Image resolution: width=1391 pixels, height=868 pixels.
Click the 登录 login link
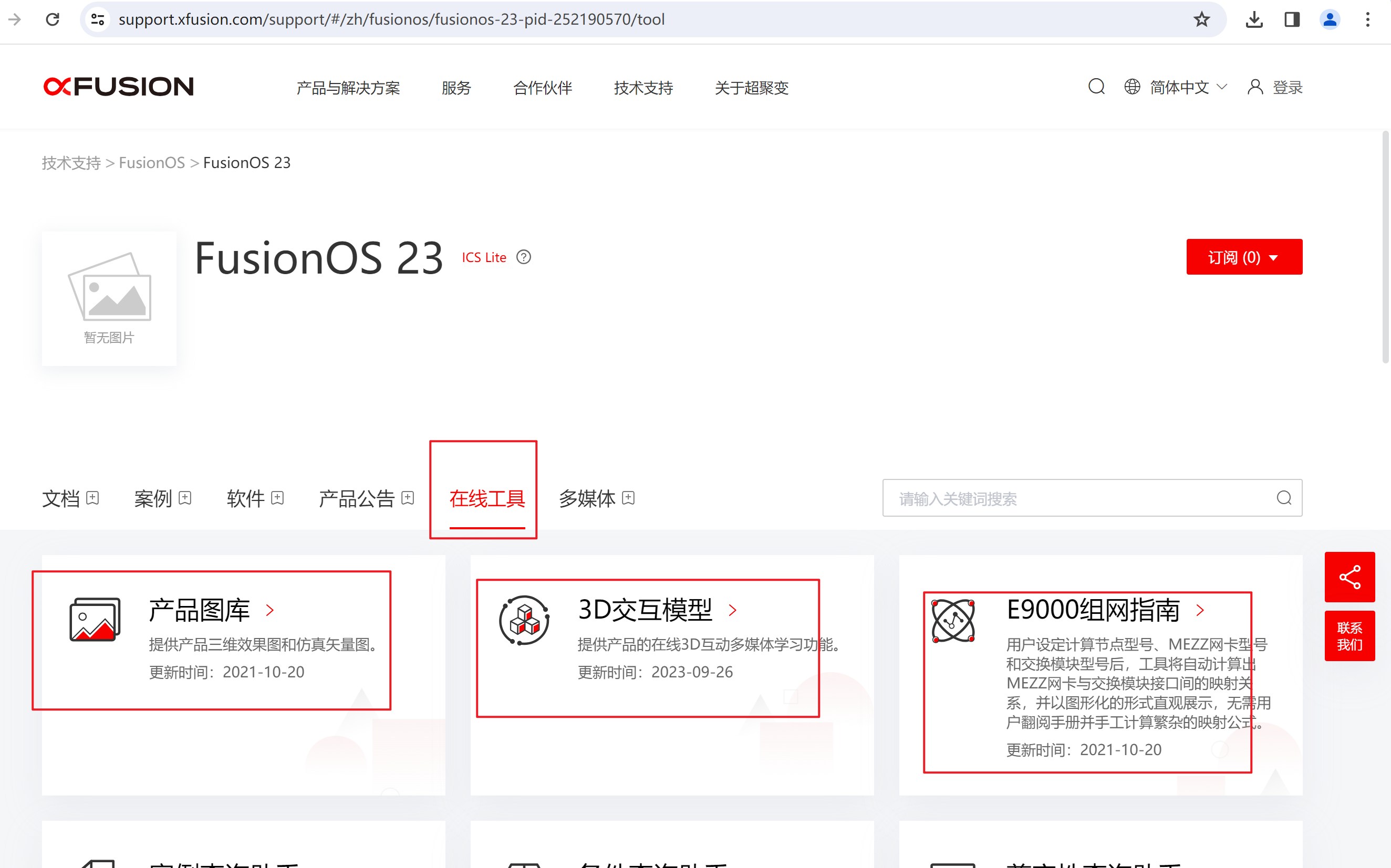(1286, 88)
